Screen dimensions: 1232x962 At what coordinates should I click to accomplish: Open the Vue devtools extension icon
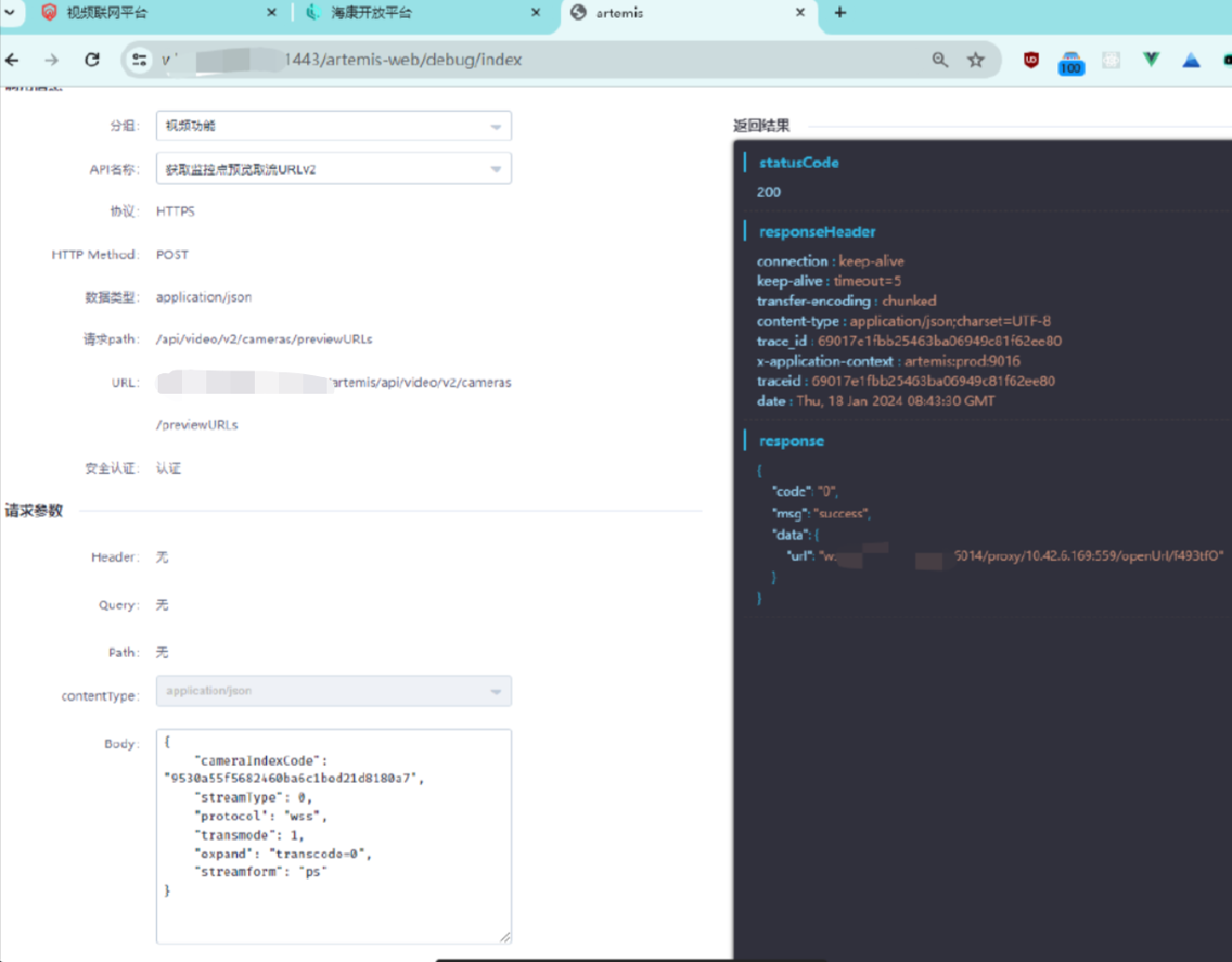[x=1151, y=60]
